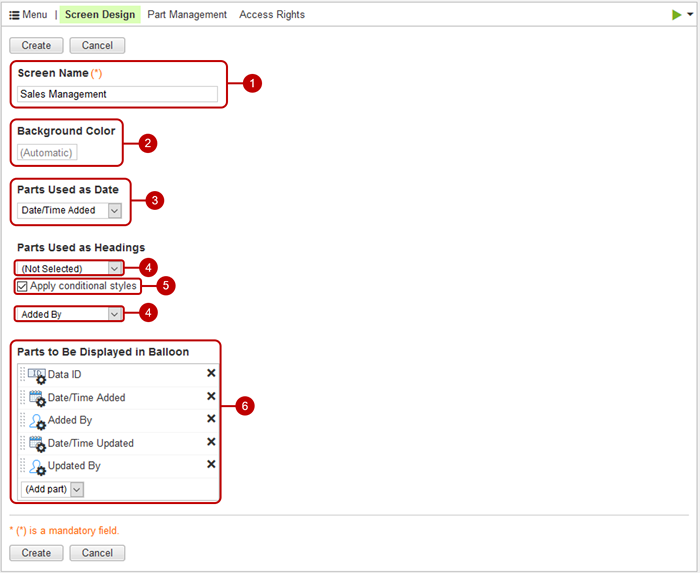Open the (Add part) dropdown
The width and height of the screenshot is (700, 573).
pyautogui.click(x=52, y=489)
